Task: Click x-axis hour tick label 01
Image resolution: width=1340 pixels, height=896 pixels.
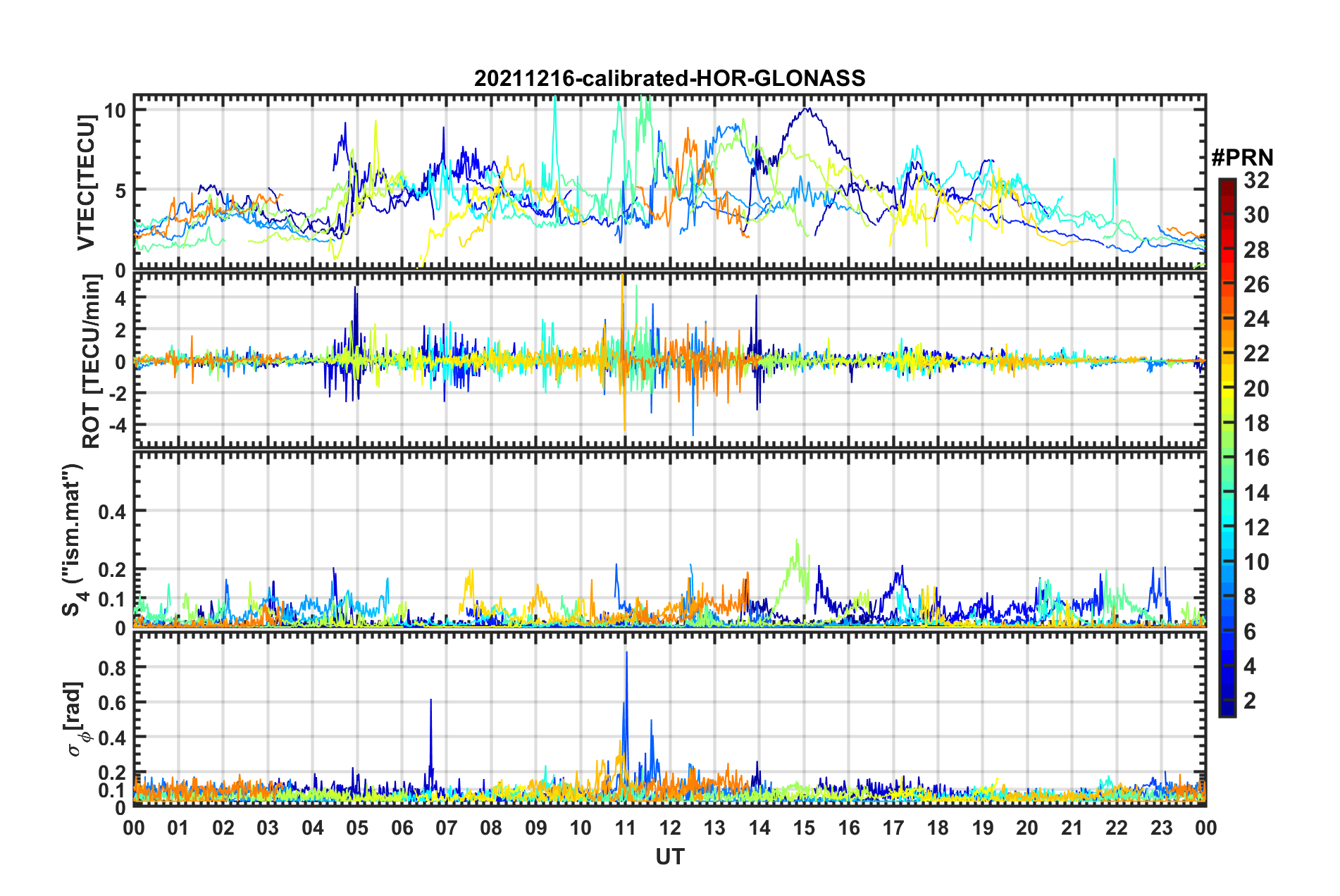Action: [178, 828]
